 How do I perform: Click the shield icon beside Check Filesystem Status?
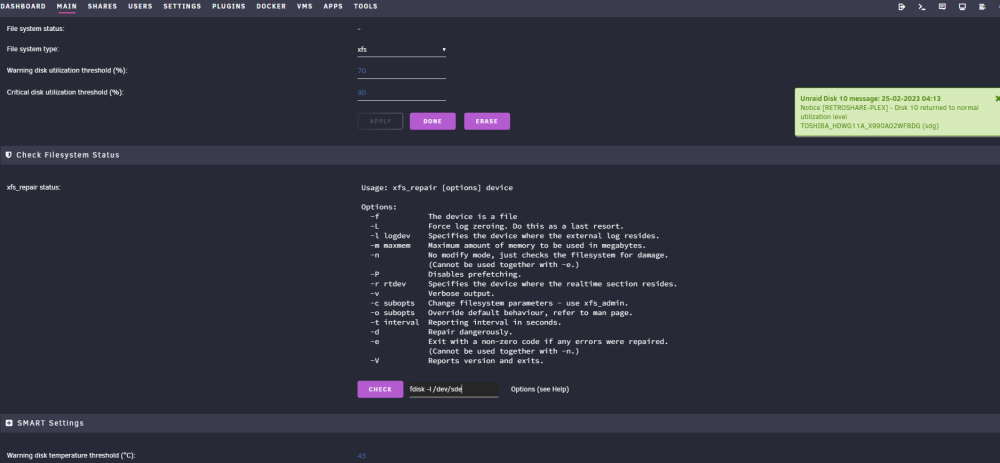[9, 155]
